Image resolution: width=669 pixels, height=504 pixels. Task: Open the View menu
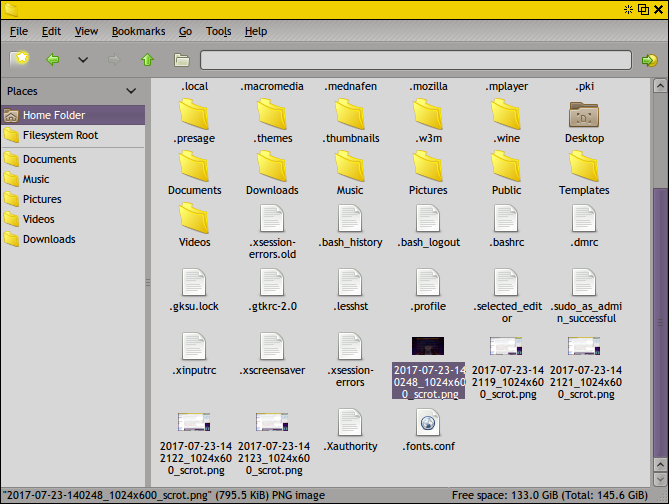point(86,31)
